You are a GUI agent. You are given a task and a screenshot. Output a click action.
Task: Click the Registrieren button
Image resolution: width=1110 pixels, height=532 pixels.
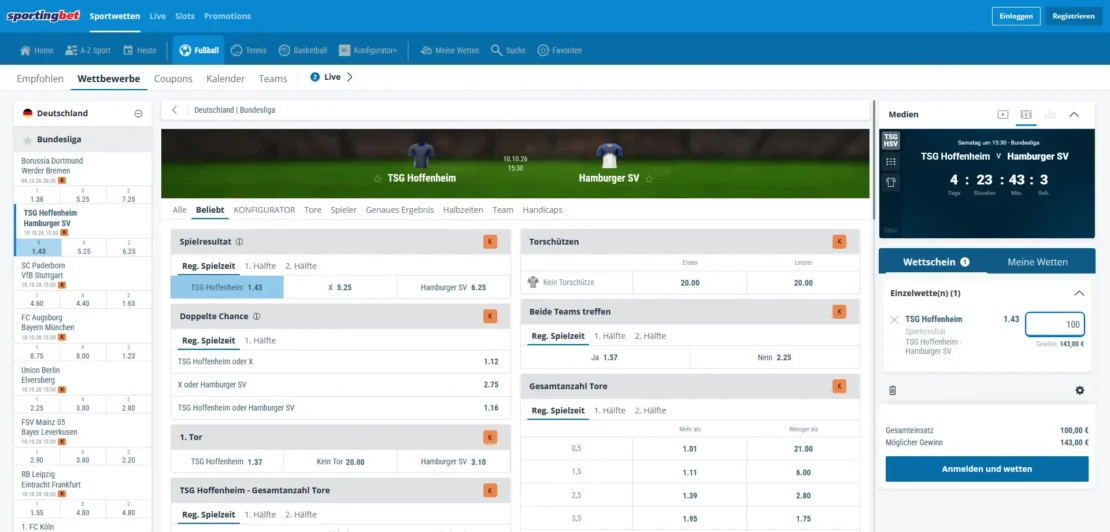(x=1074, y=16)
